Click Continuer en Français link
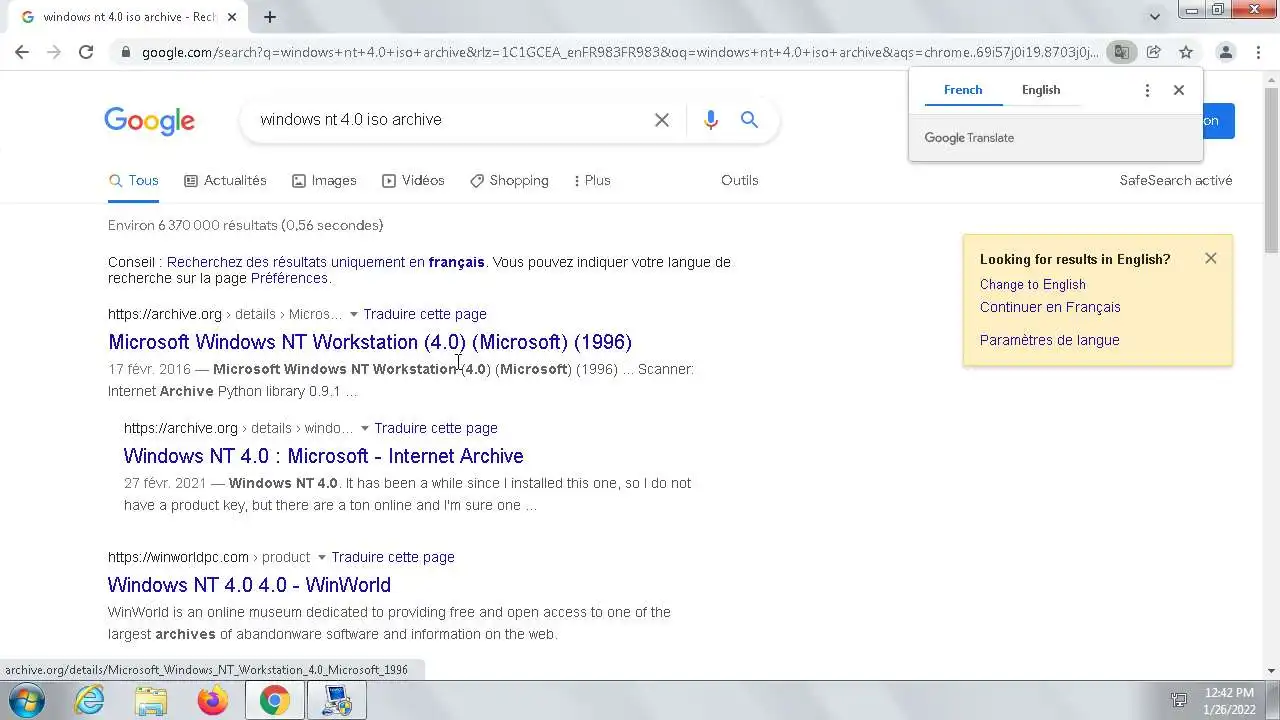The image size is (1280, 720). click(x=1050, y=308)
